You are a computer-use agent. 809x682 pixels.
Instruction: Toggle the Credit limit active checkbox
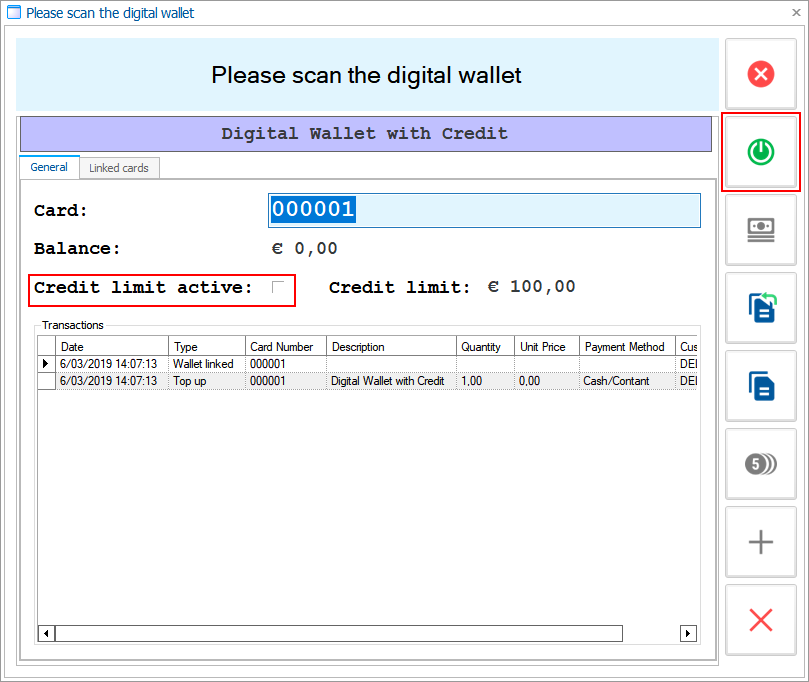[278, 288]
